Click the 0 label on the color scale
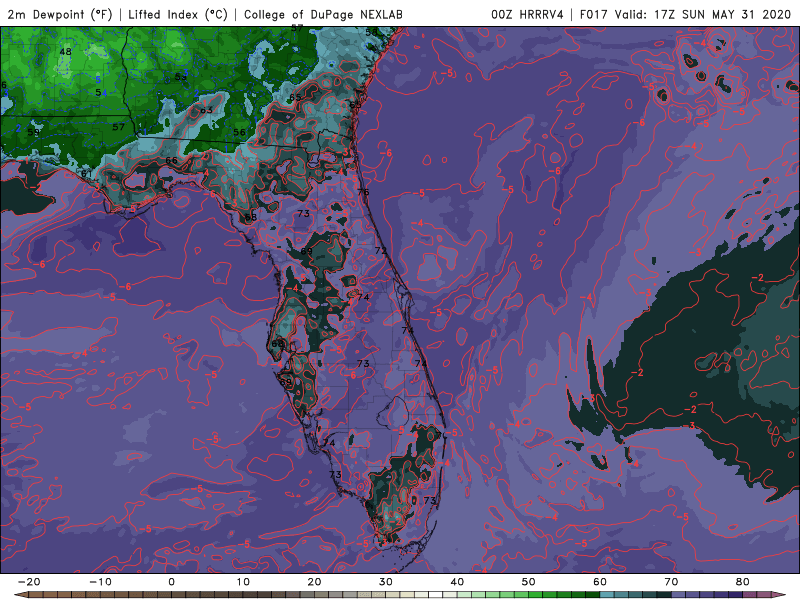 pyautogui.click(x=171, y=582)
